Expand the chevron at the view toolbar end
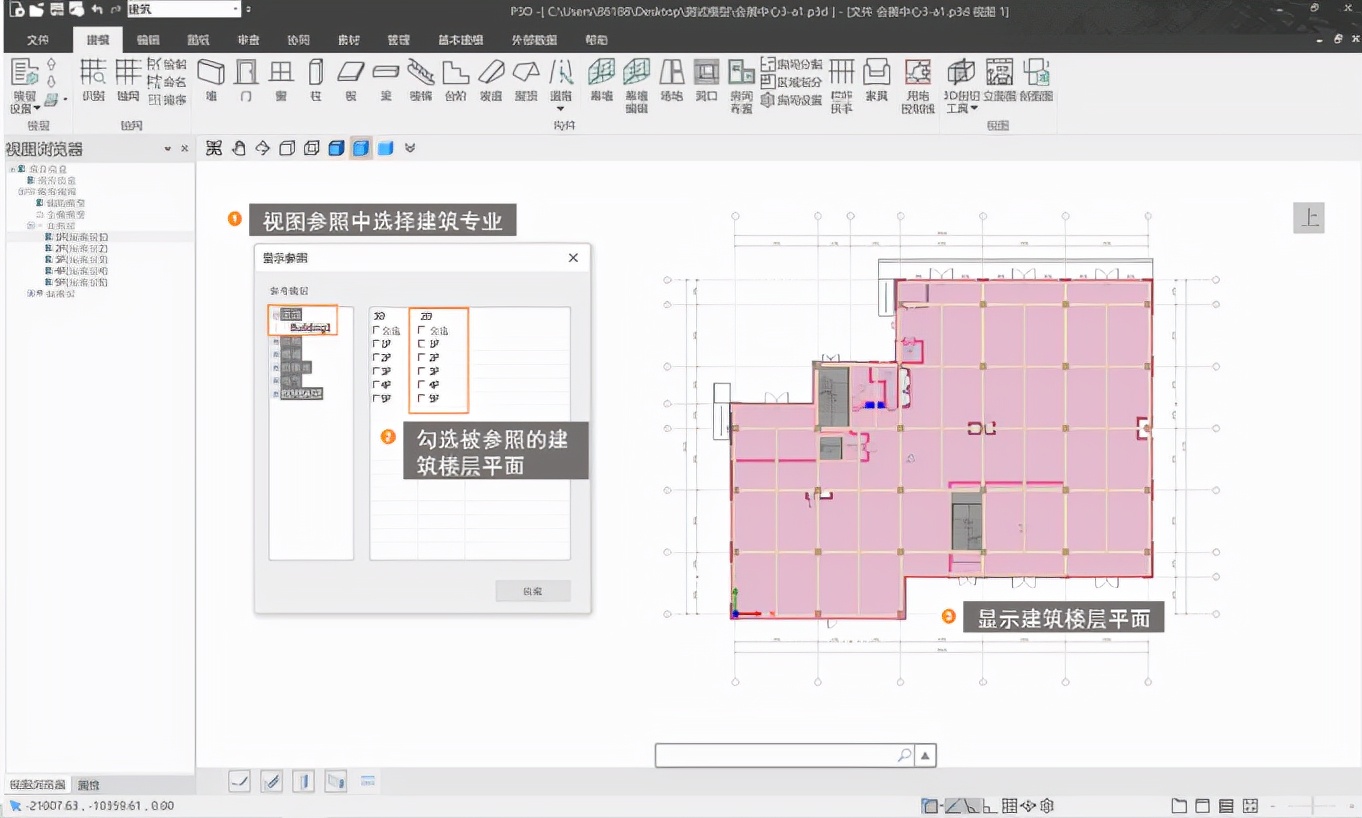 click(x=410, y=148)
